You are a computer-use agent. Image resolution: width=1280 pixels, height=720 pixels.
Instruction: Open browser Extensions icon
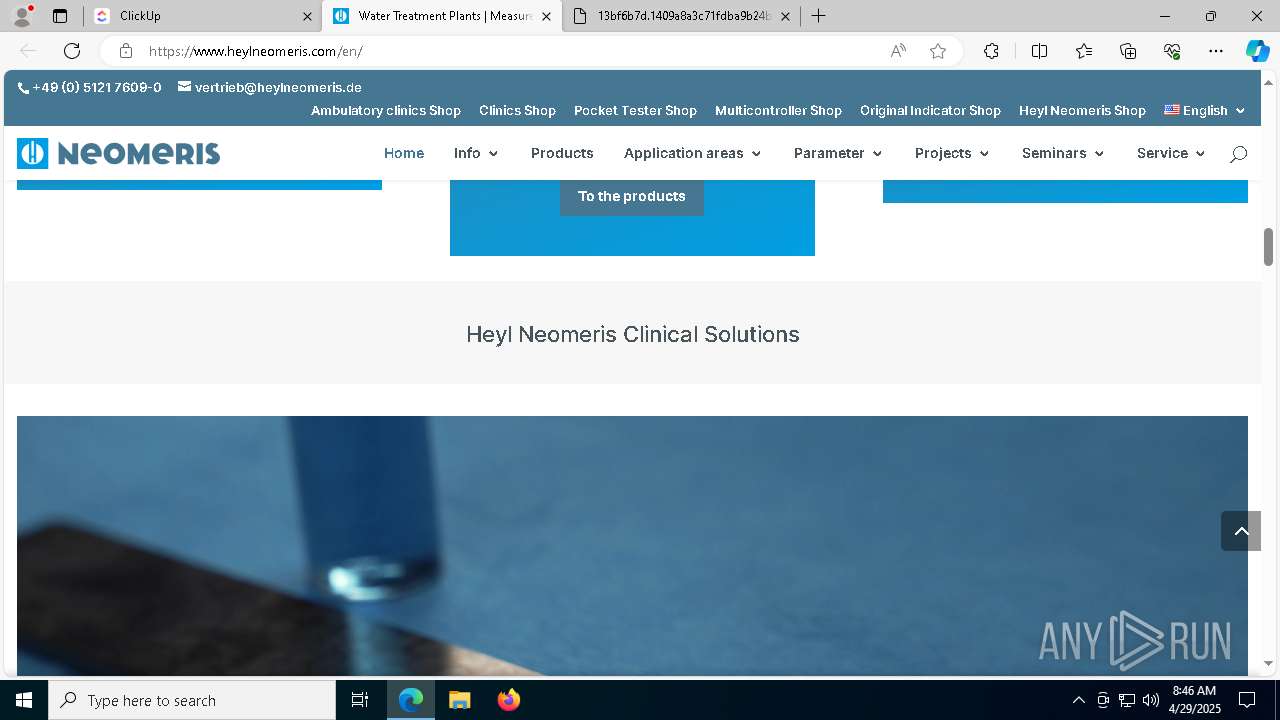[991, 51]
